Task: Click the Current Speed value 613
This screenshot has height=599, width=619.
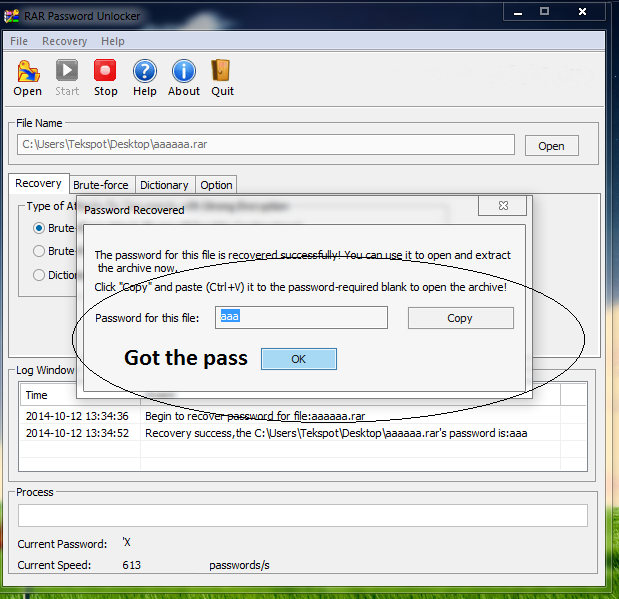Action: (x=131, y=565)
